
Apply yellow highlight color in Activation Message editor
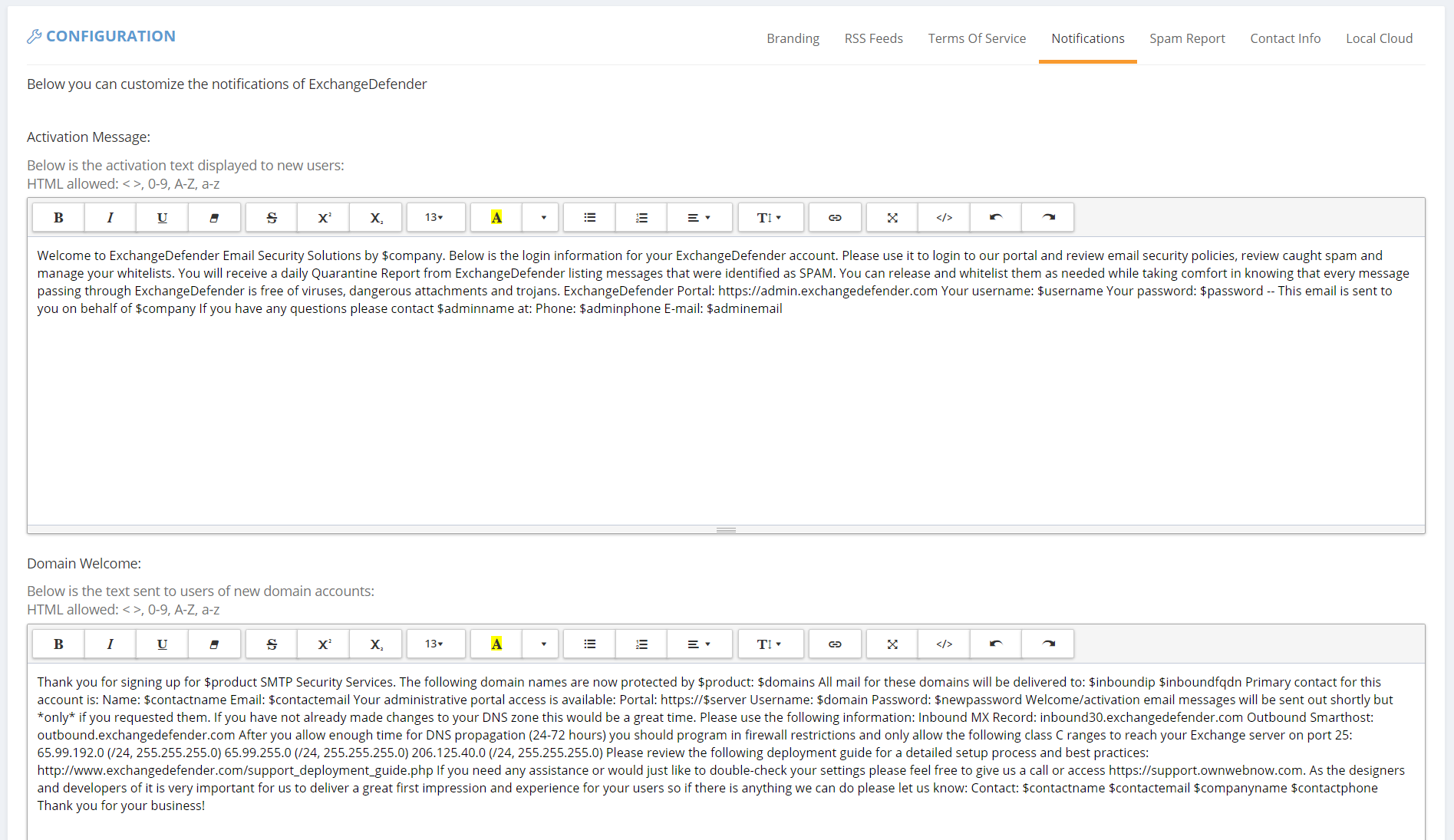pyautogui.click(x=496, y=218)
